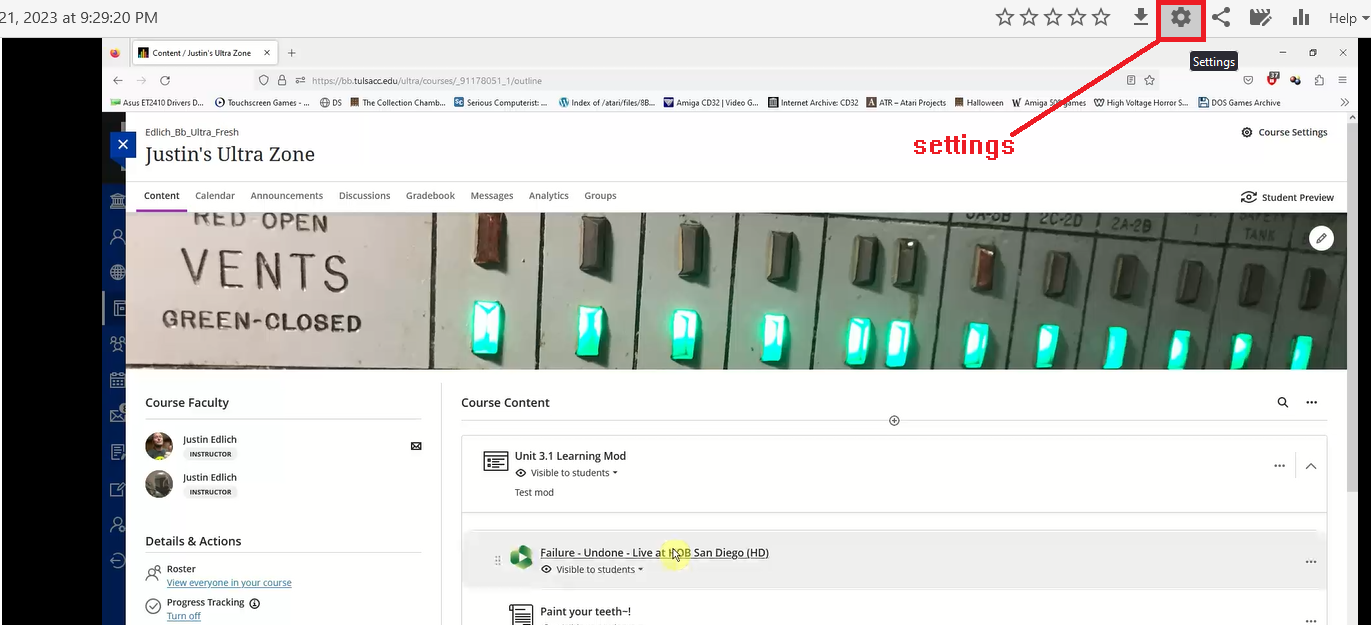1371x625 pixels.
Task: Close the course panel with X button
Action: 122,145
